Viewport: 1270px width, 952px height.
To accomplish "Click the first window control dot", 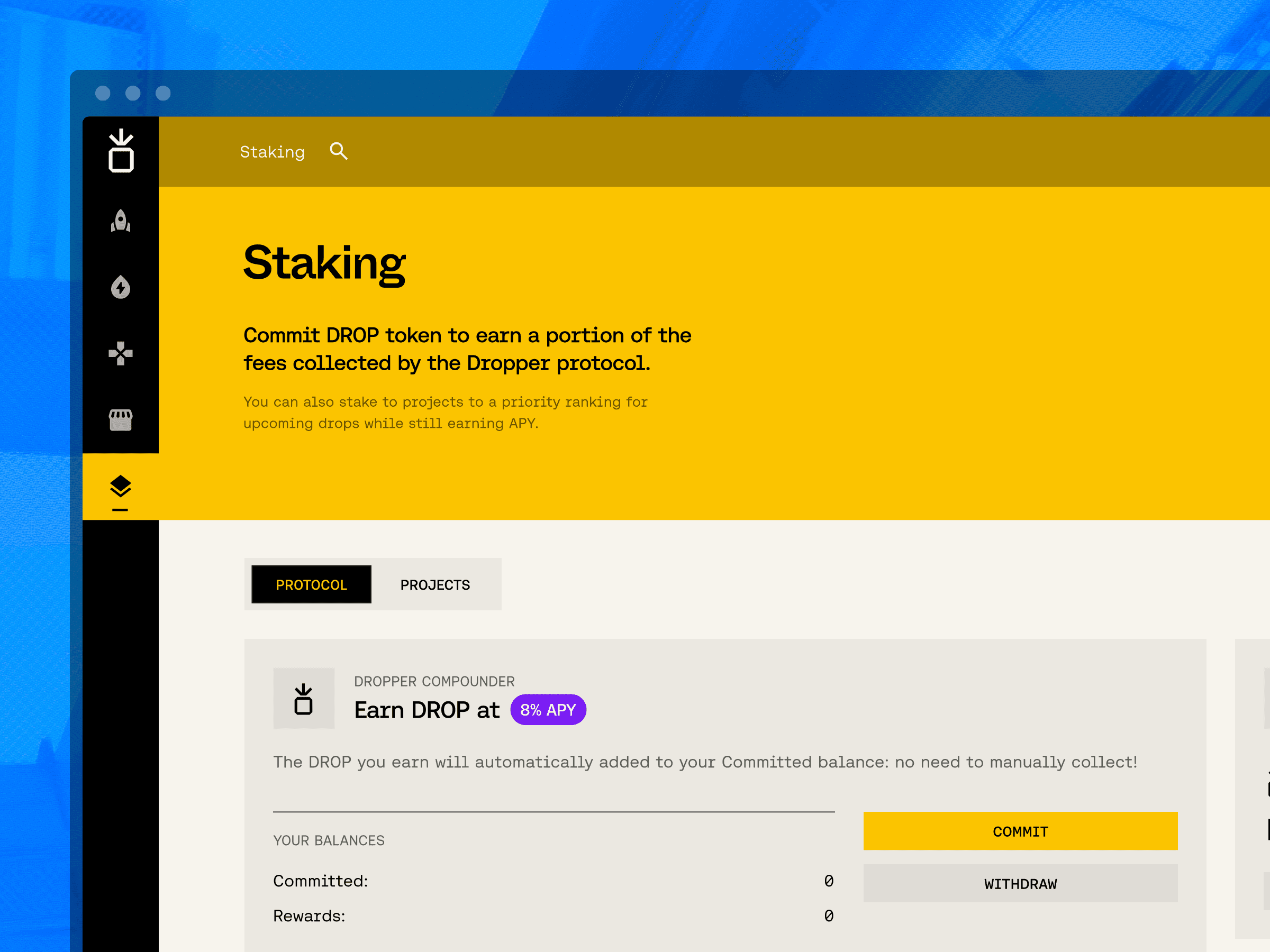I will 103,93.
